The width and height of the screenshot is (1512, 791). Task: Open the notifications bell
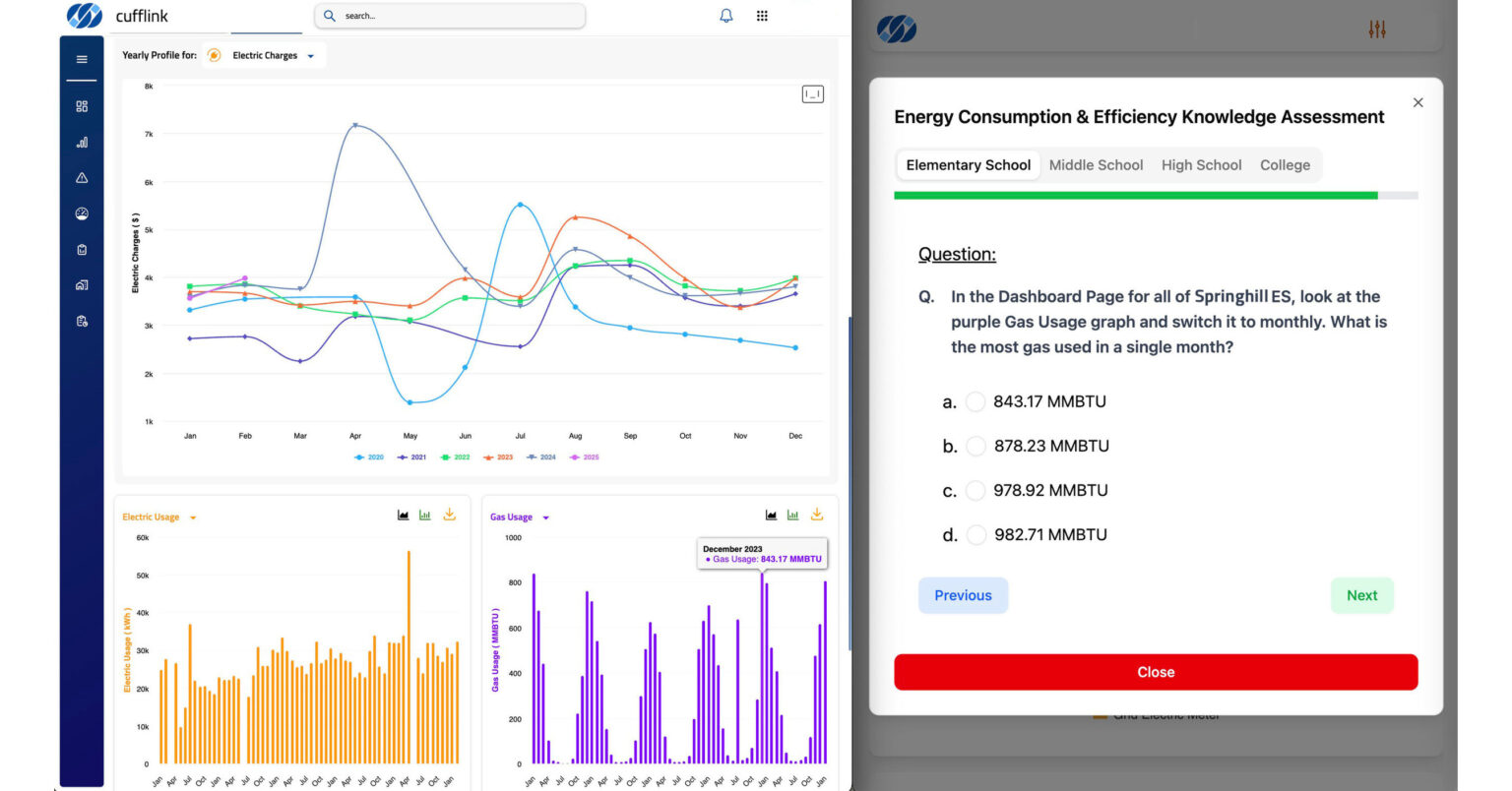tap(726, 16)
